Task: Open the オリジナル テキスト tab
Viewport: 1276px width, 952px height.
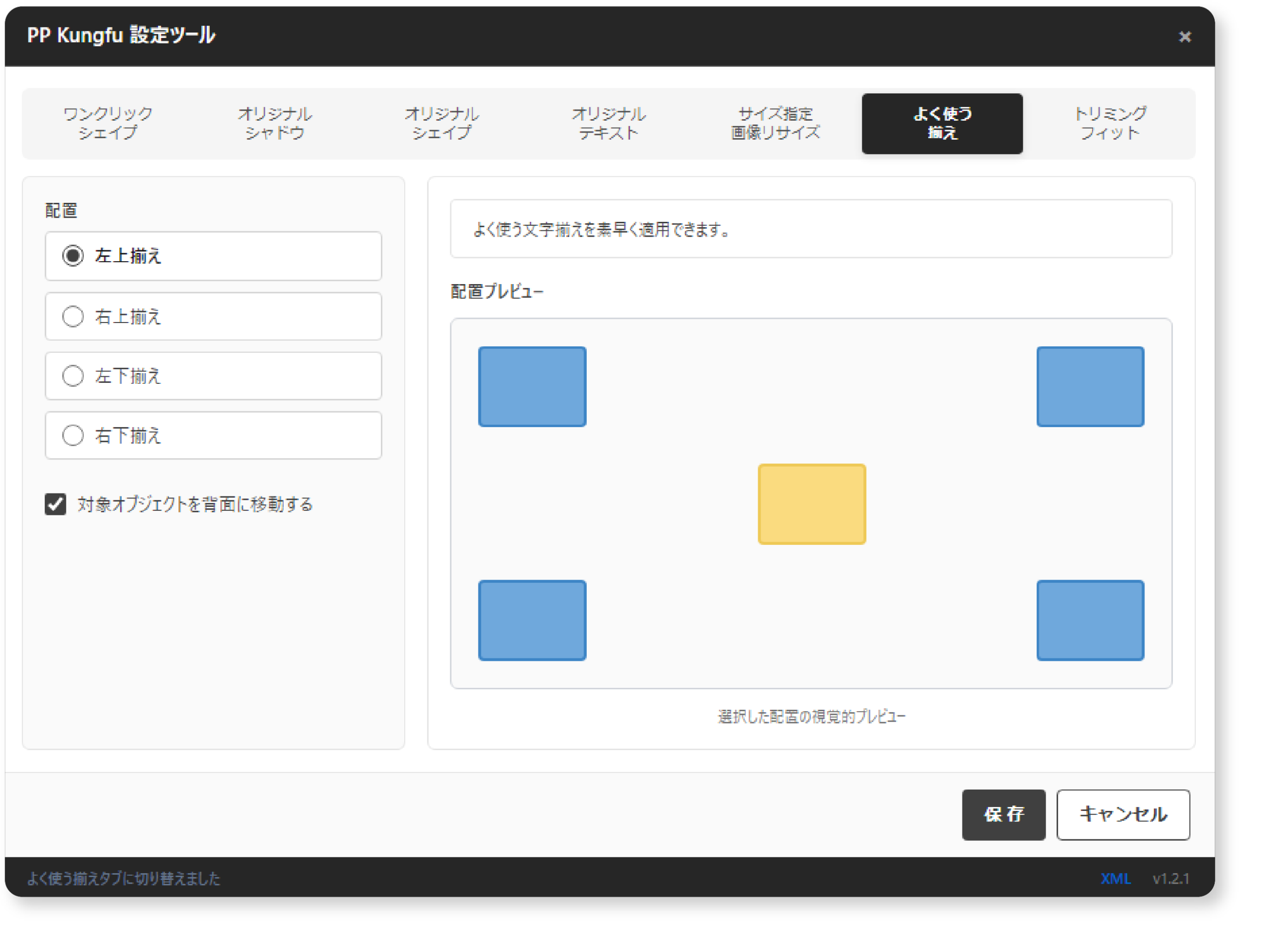Action: [x=609, y=123]
